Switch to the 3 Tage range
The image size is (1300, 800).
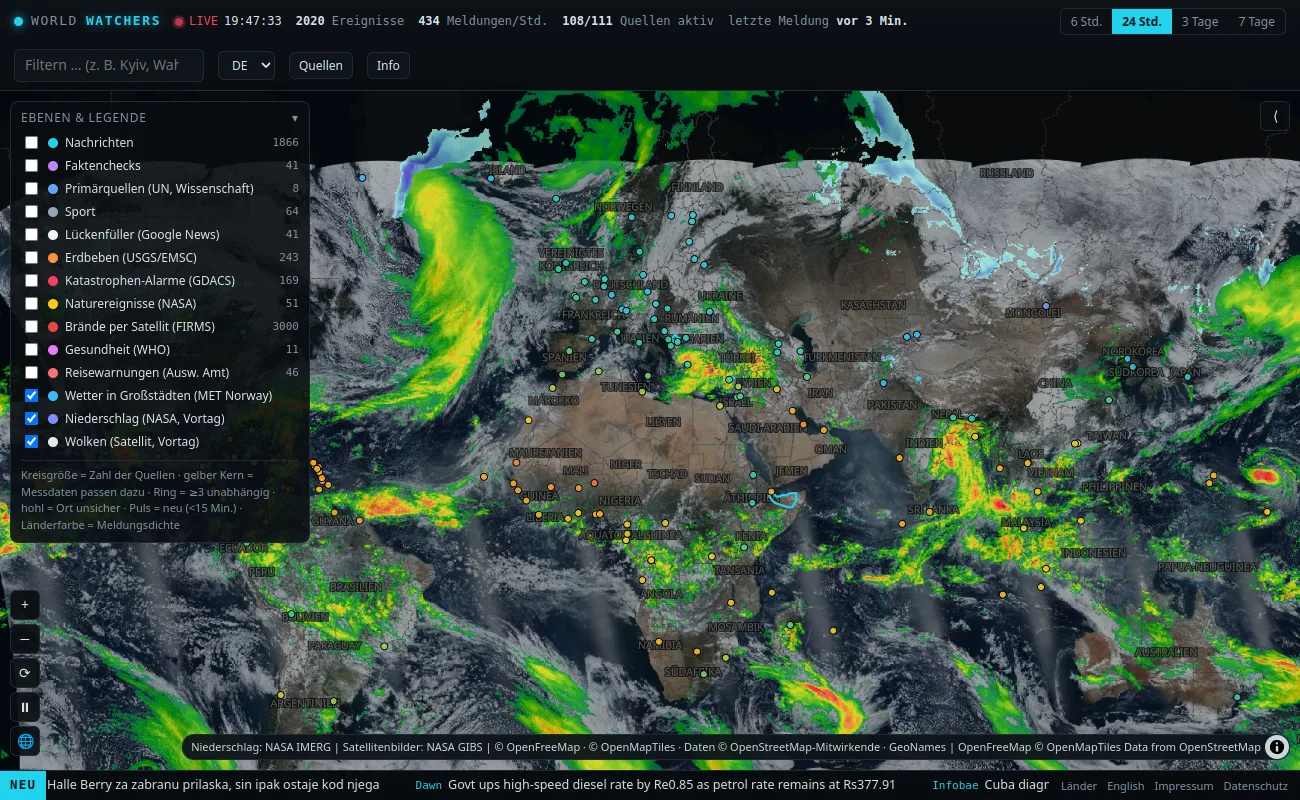(x=1199, y=21)
